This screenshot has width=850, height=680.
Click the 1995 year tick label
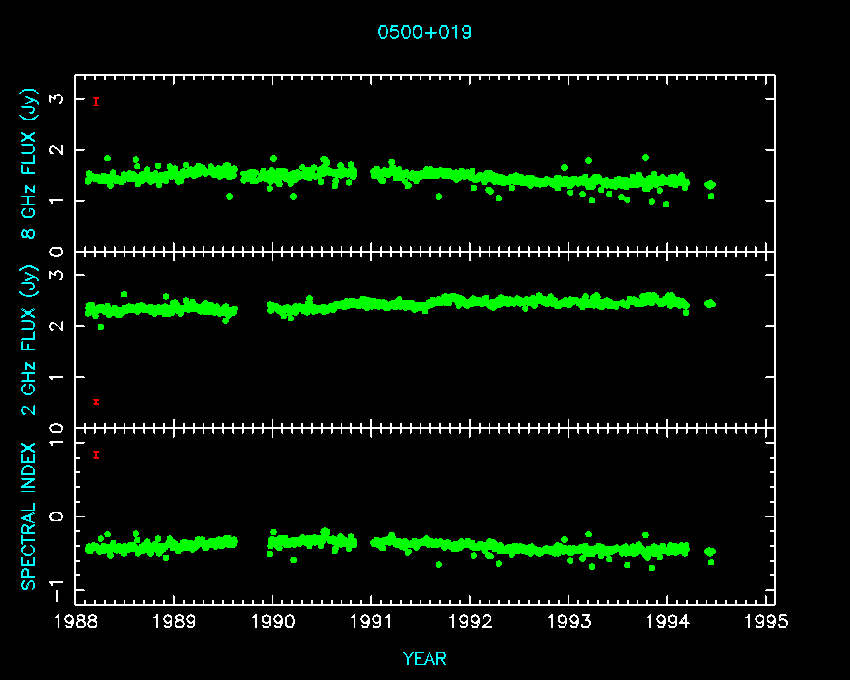click(x=767, y=621)
